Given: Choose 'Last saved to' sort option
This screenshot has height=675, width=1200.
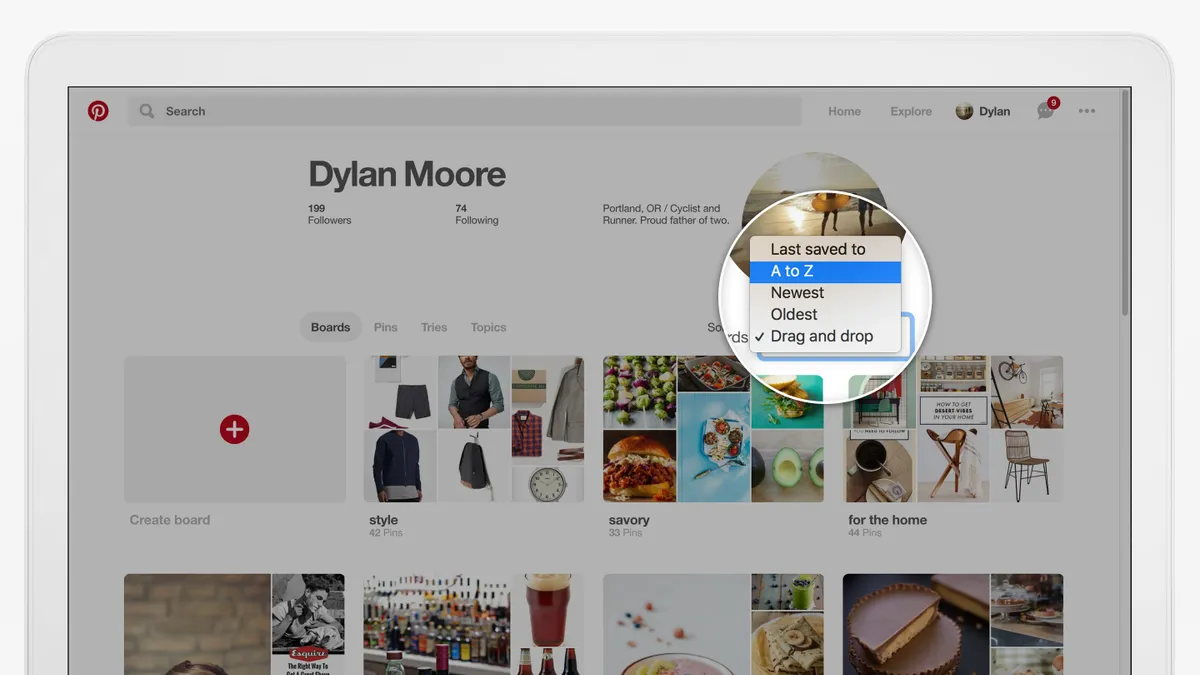Looking at the screenshot, I should click(x=826, y=249).
